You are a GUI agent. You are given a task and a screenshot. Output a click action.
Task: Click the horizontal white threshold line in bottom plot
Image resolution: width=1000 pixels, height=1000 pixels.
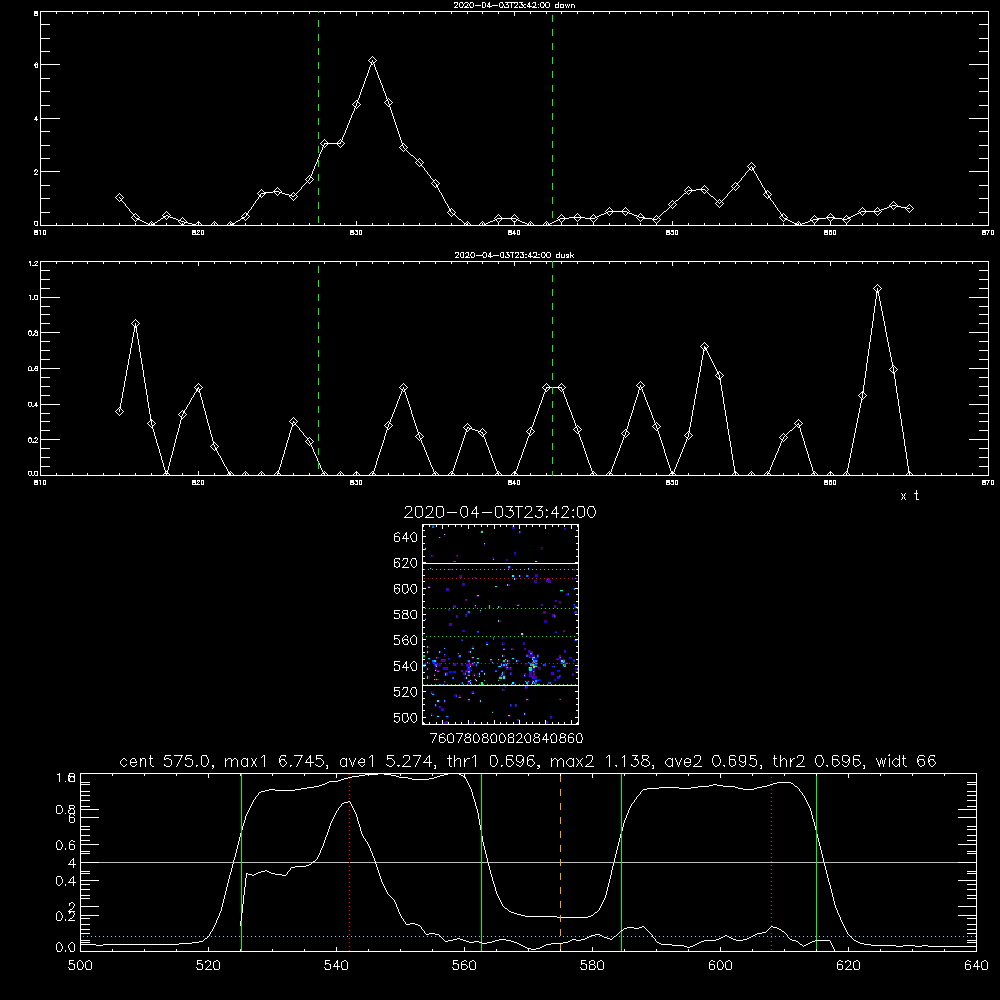[528, 862]
